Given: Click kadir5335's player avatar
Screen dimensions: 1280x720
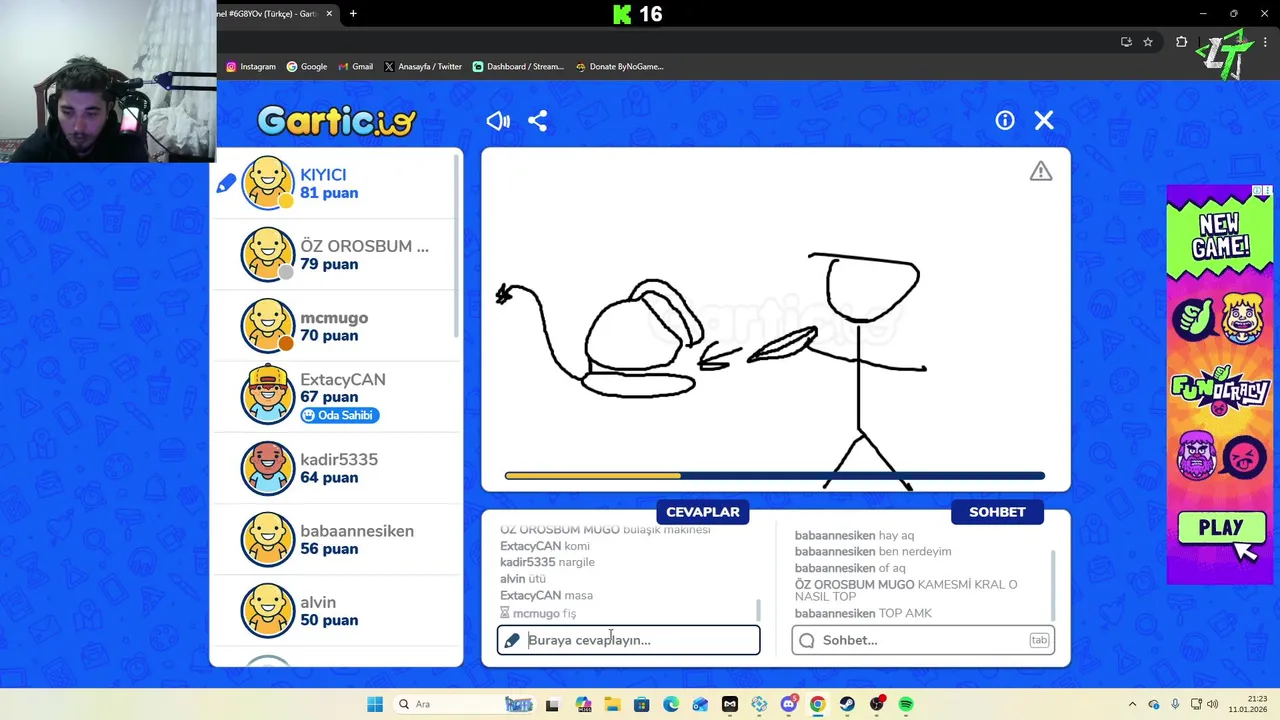Looking at the screenshot, I should pos(268,468).
